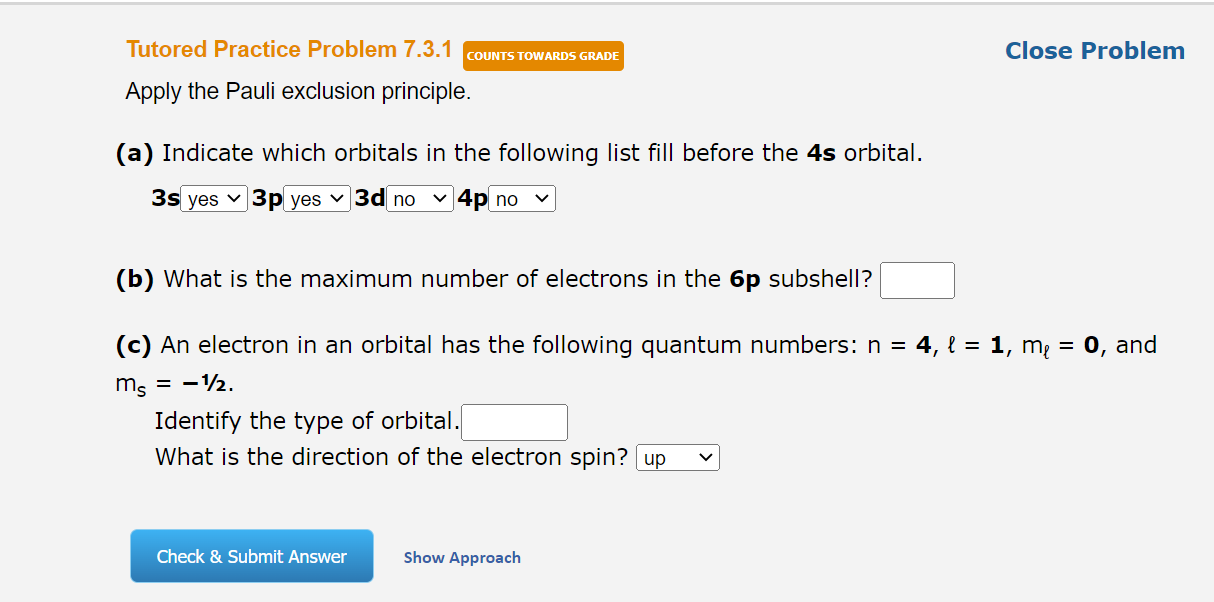The height and width of the screenshot is (602, 1214).
Task: Change the 3d answer from 'no'
Action: pos(419,198)
